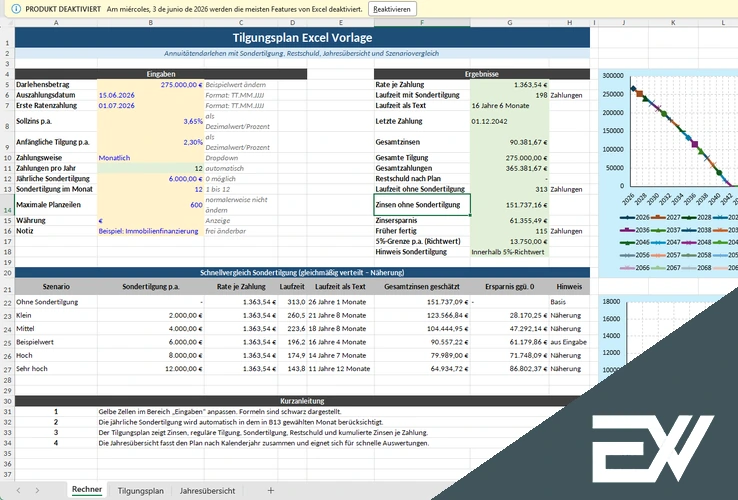Select the Innerhalb 5%-Richtwert hint cell

[509, 252]
